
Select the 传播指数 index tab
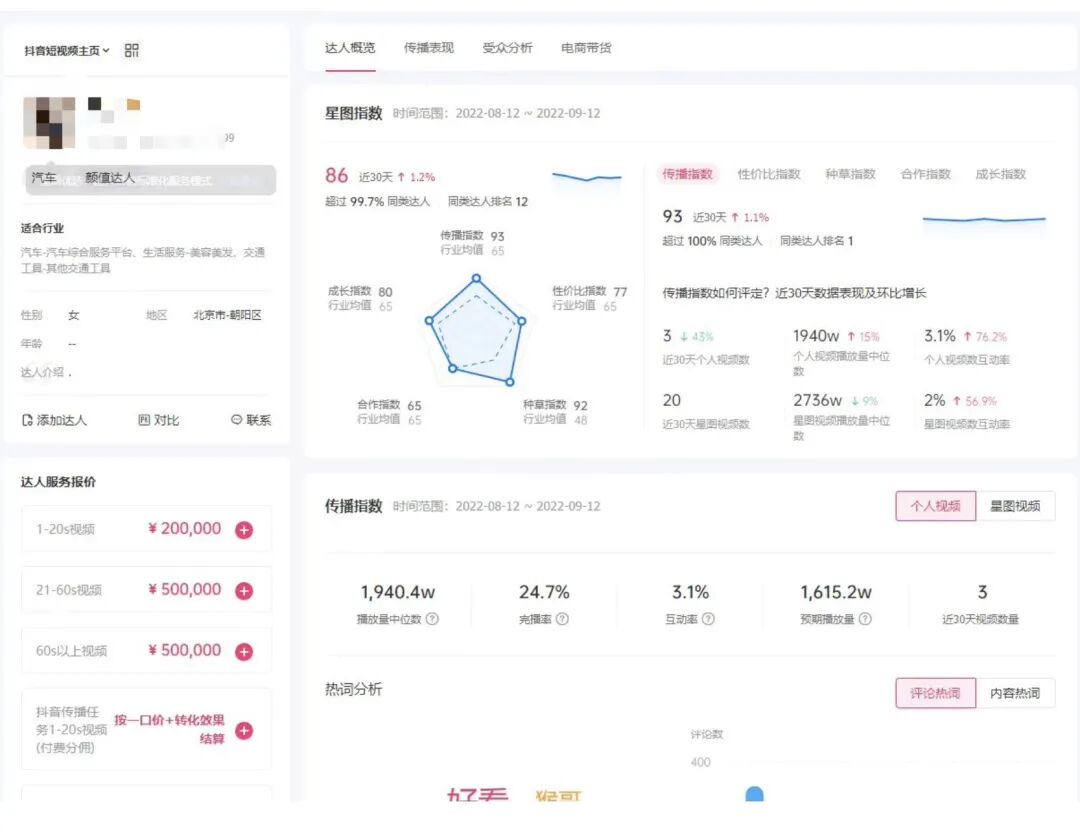pos(687,174)
